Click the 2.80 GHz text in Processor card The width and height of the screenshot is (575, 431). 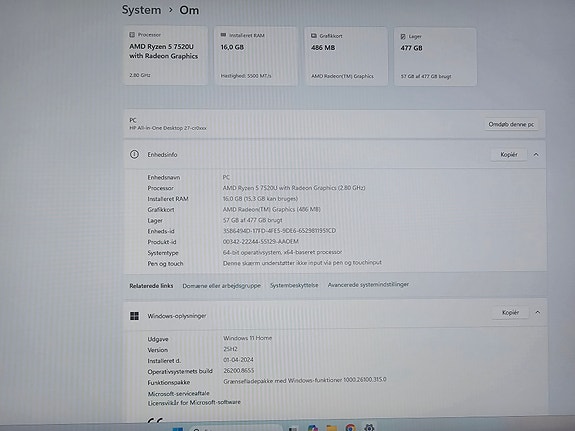140,75
